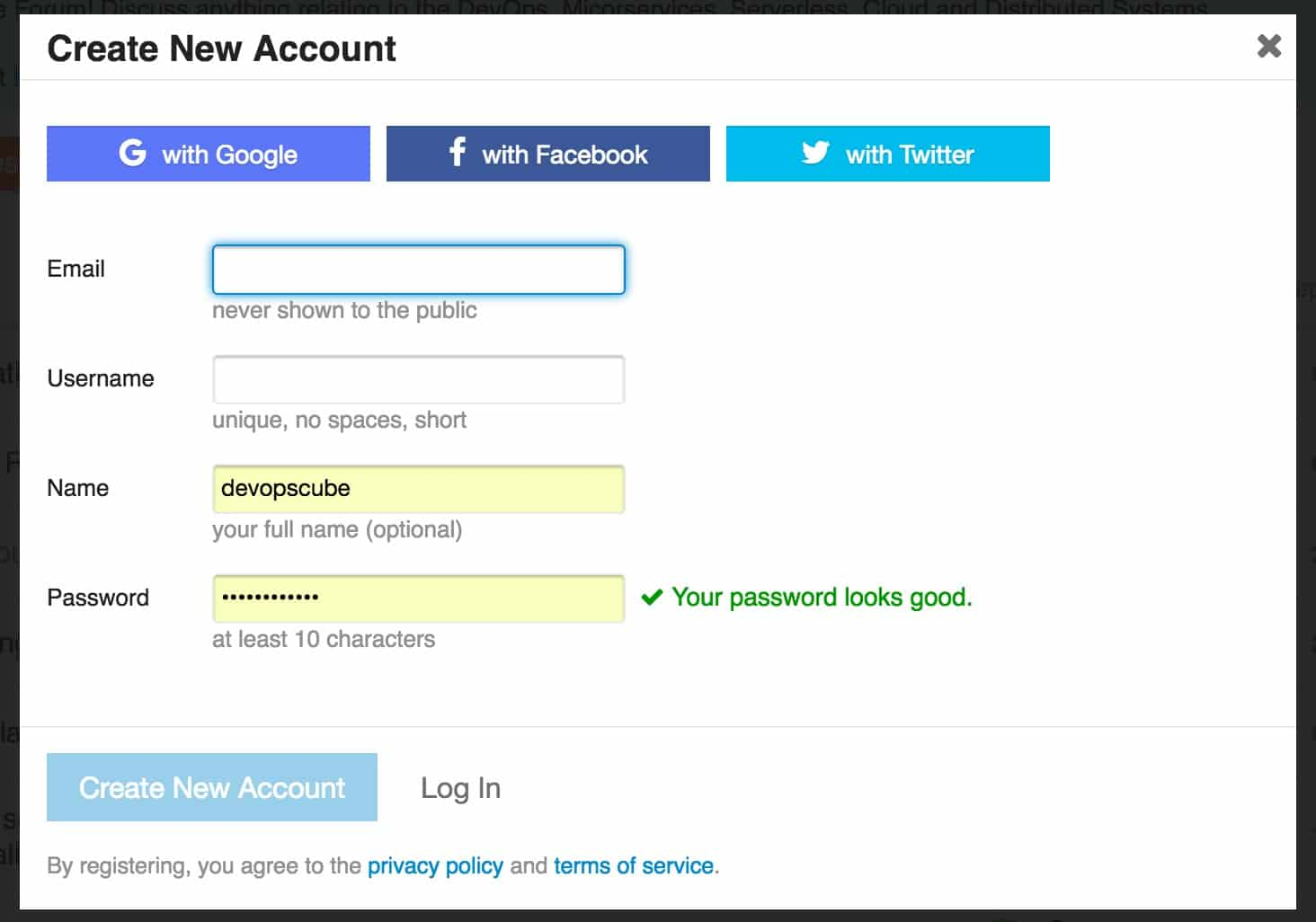
Task: Close the Create New Account dialog
Action: click(x=1268, y=47)
